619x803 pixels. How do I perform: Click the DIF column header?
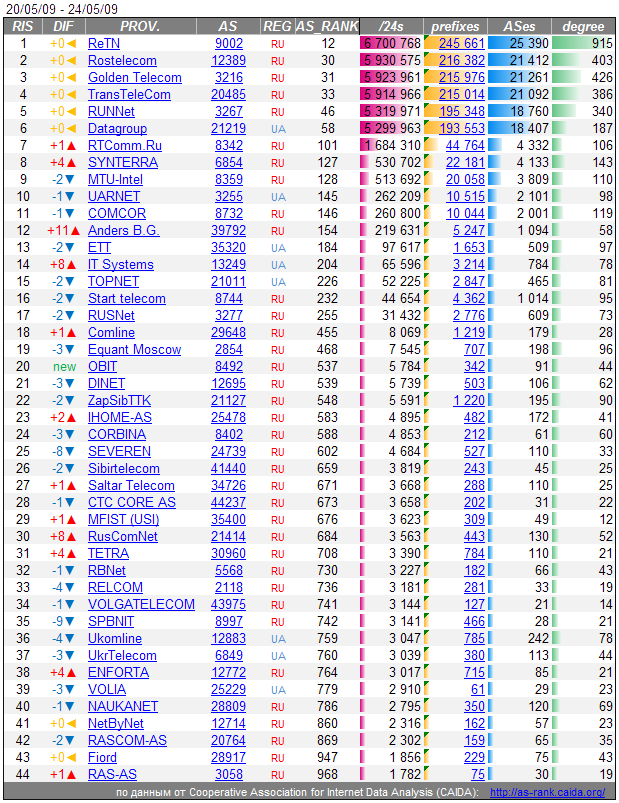(x=63, y=27)
